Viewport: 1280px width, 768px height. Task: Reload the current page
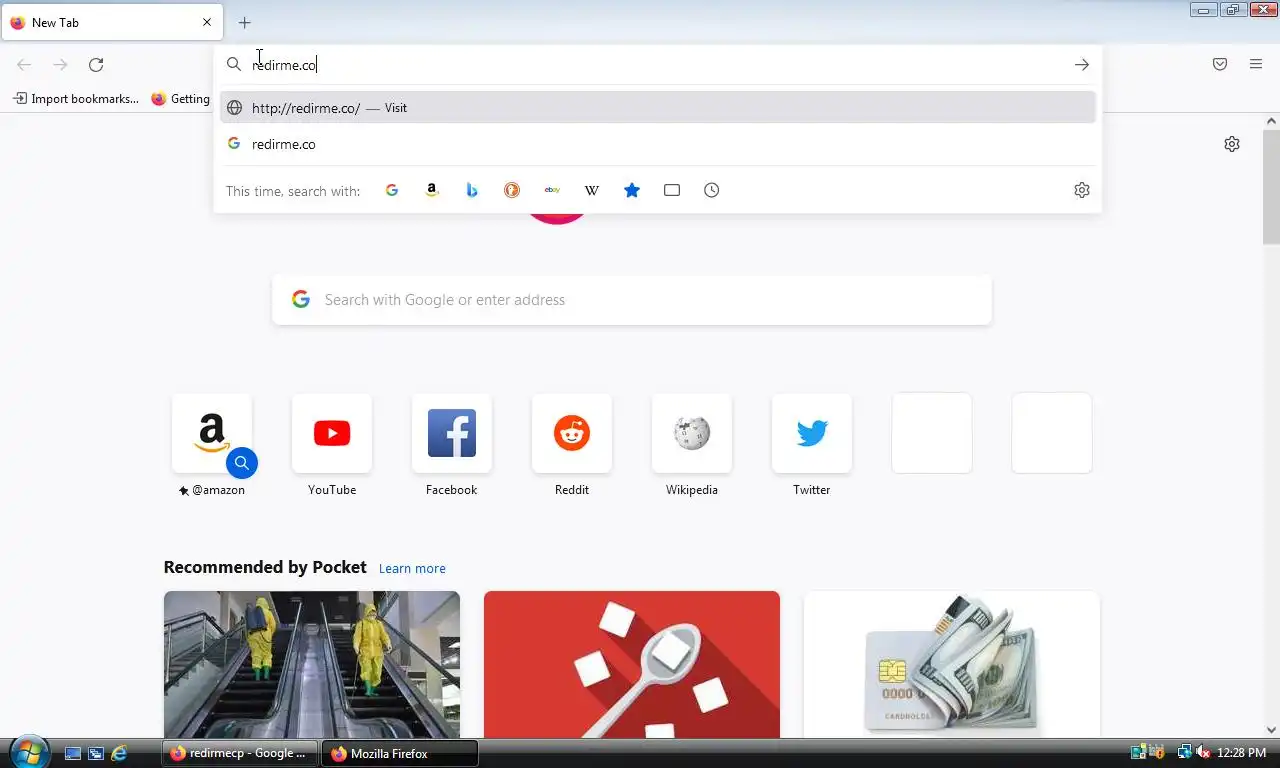pyautogui.click(x=96, y=65)
